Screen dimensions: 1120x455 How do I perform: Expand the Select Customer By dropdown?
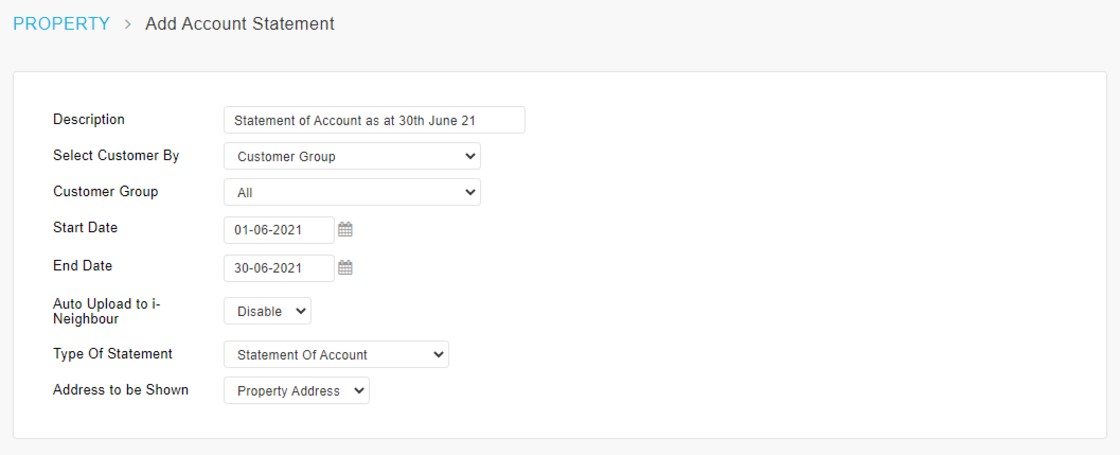(x=352, y=156)
